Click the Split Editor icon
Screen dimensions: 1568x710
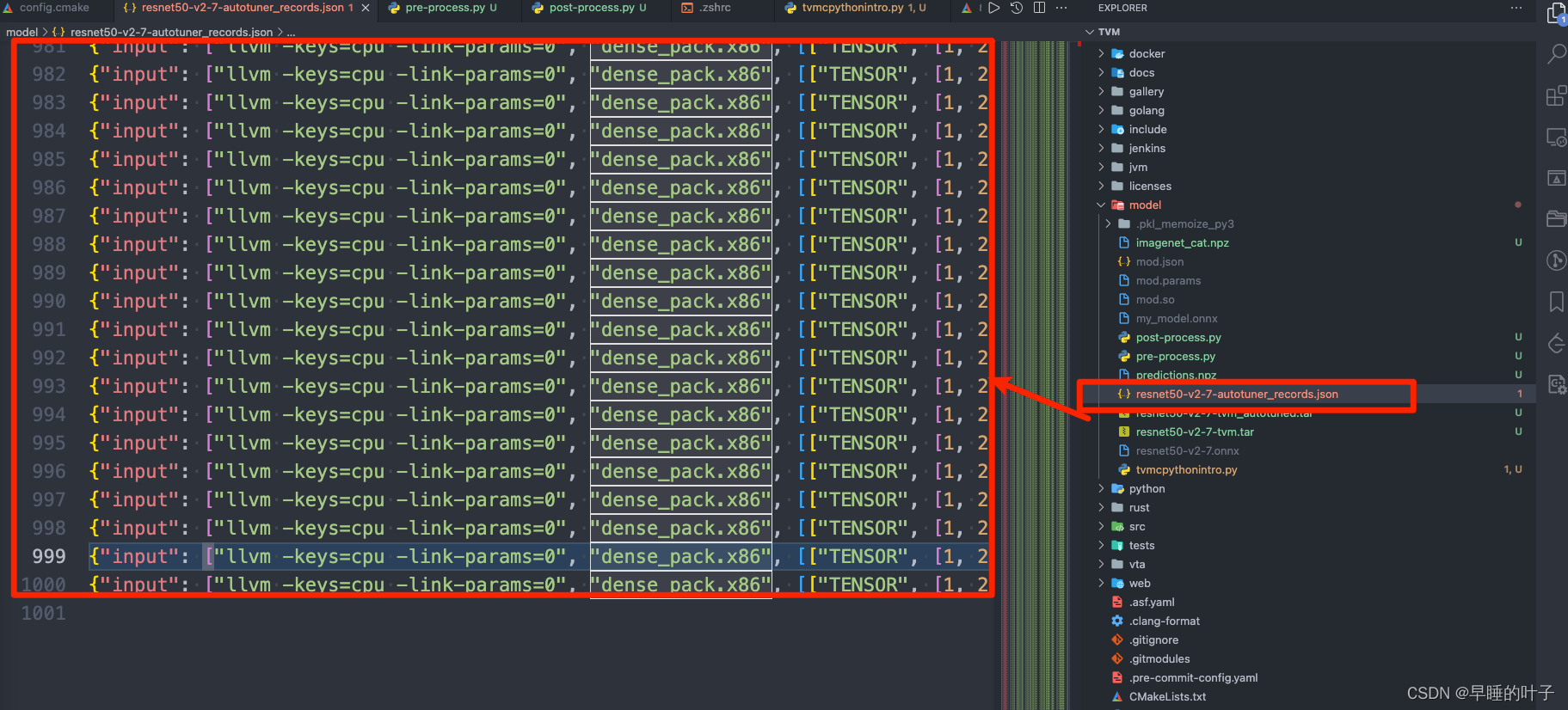tap(1039, 8)
